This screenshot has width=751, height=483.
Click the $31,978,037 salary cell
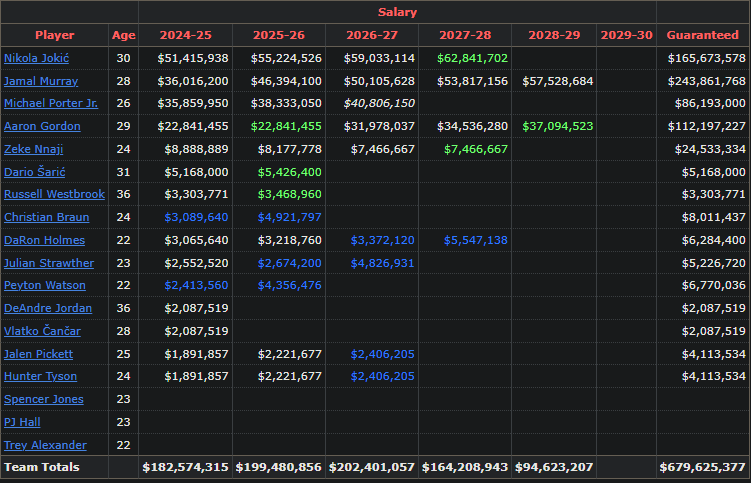[379, 126]
